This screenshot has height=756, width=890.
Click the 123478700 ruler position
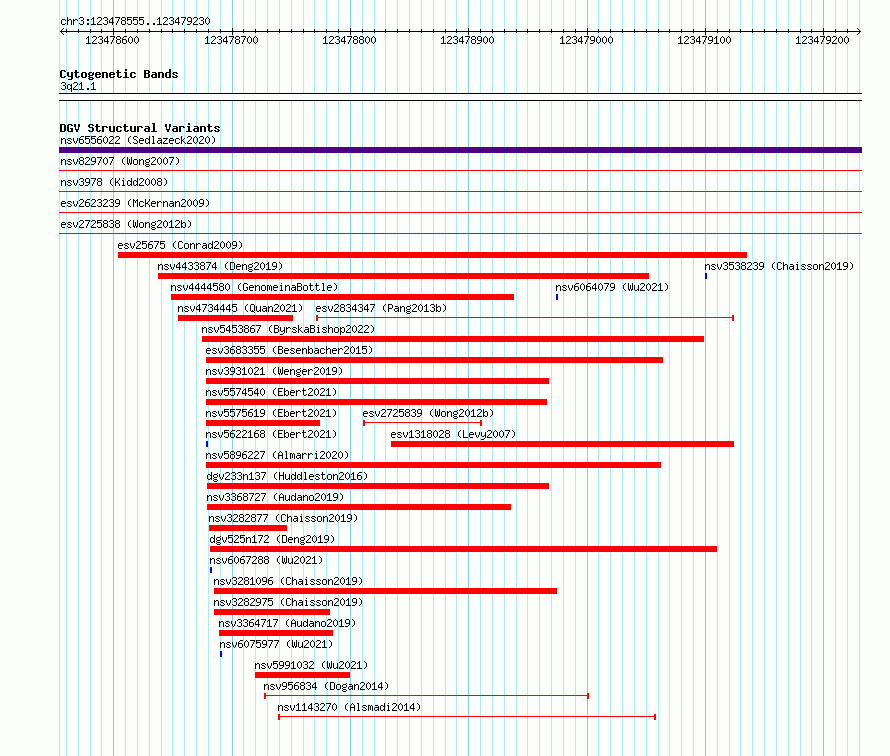tap(232, 40)
